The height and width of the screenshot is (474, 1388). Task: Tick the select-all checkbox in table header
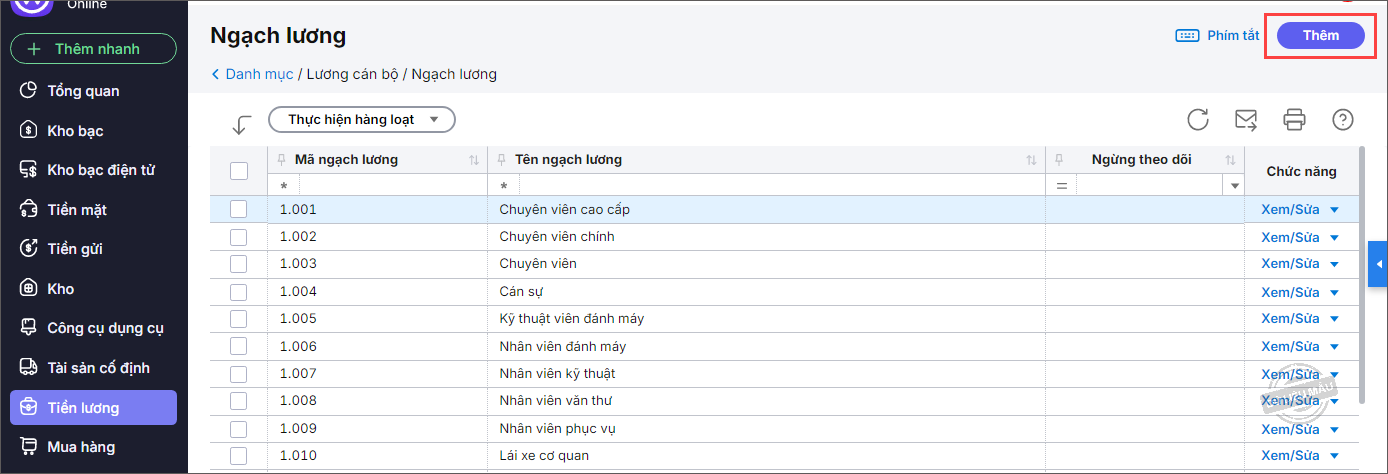pos(239,171)
